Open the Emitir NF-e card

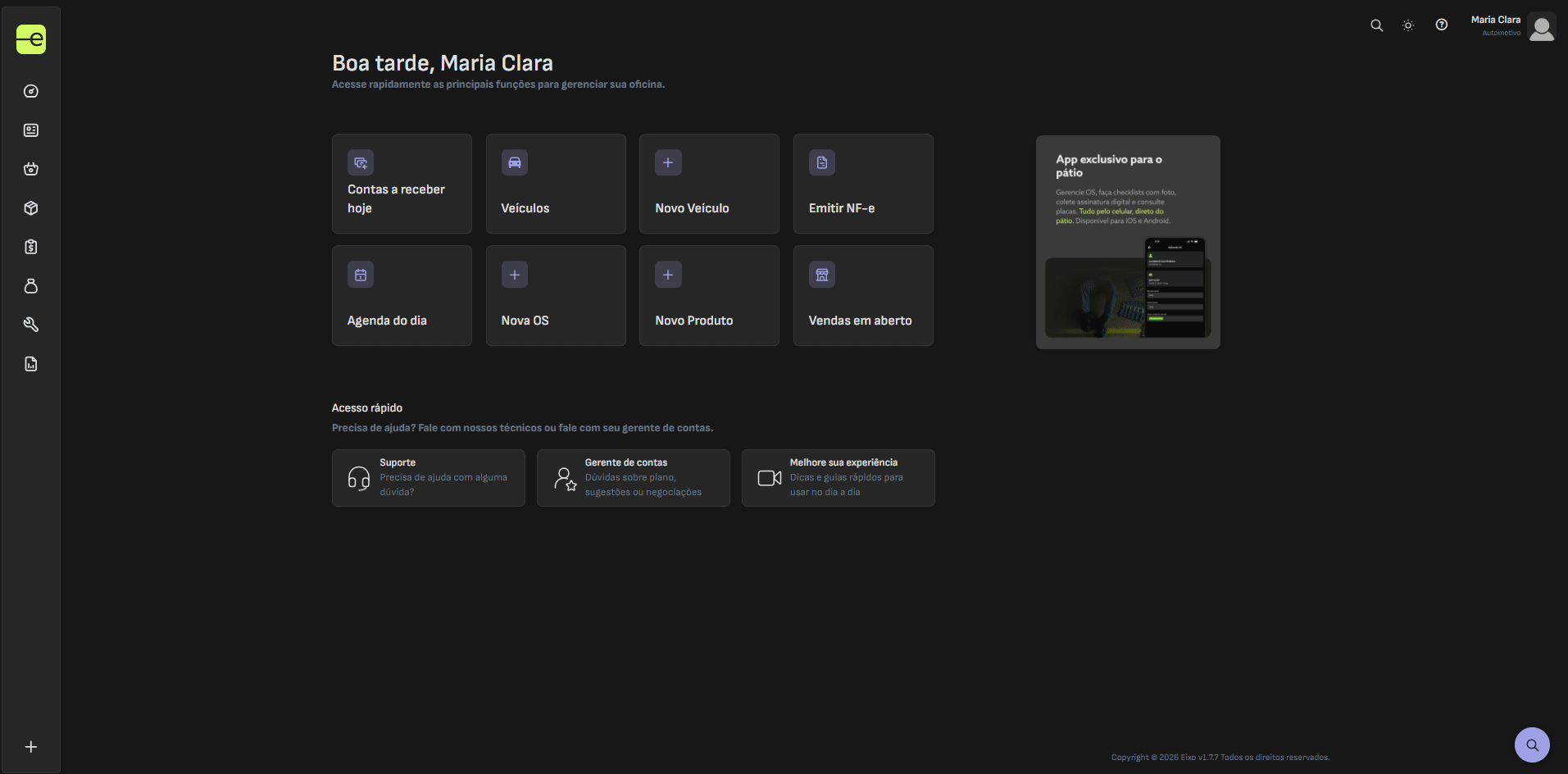pyautogui.click(x=863, y=184)
